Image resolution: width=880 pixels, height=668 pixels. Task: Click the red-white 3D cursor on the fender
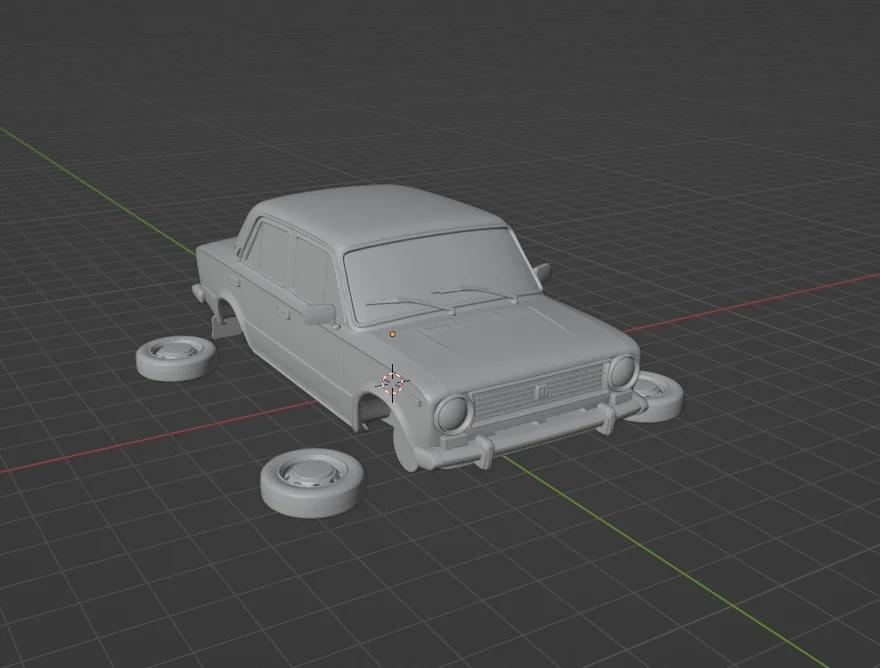click(x=392, y=382)
